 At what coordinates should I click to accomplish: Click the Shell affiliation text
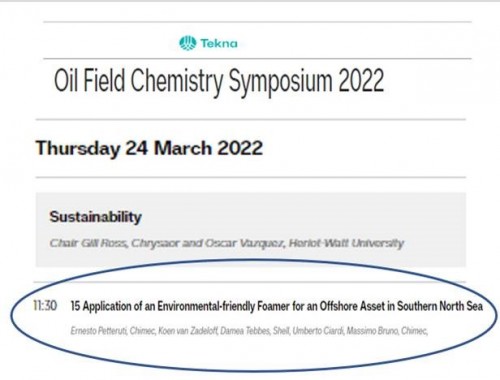click(x=281, y=331)
